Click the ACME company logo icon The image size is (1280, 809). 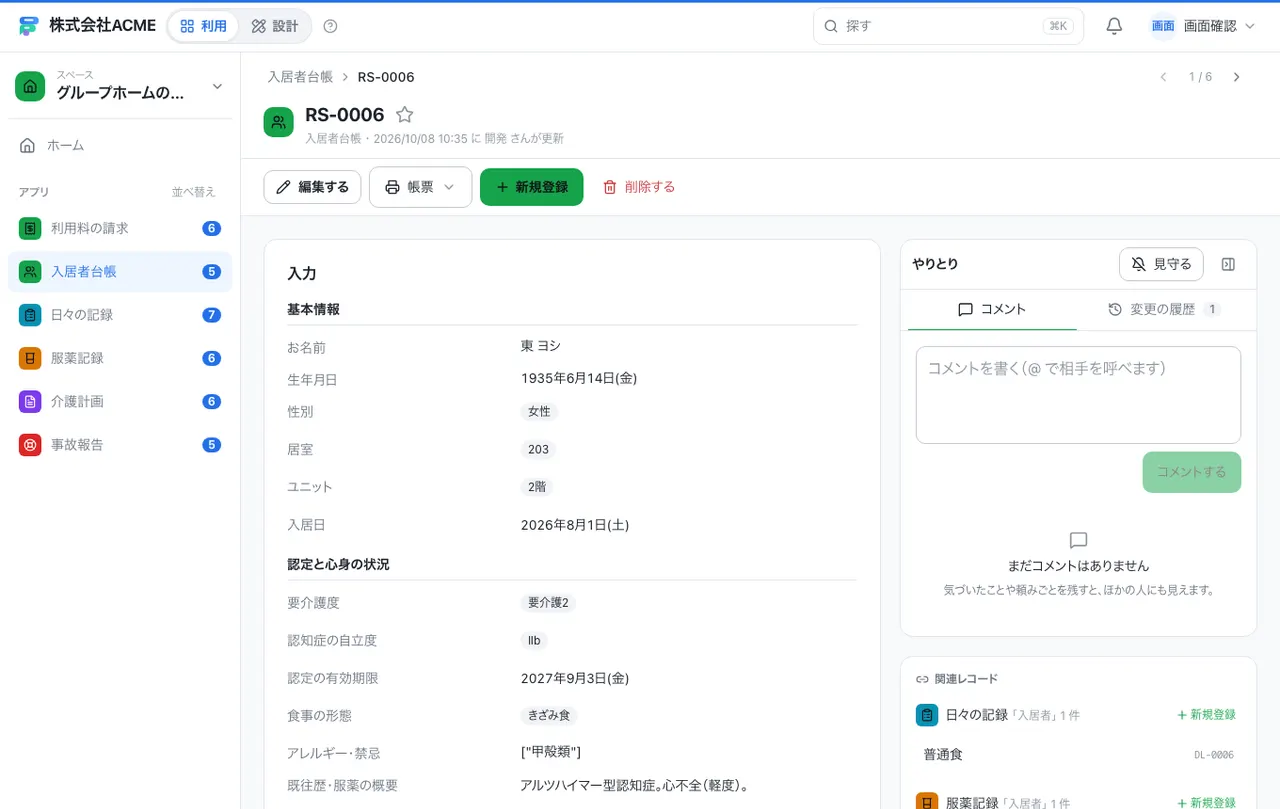28,26
